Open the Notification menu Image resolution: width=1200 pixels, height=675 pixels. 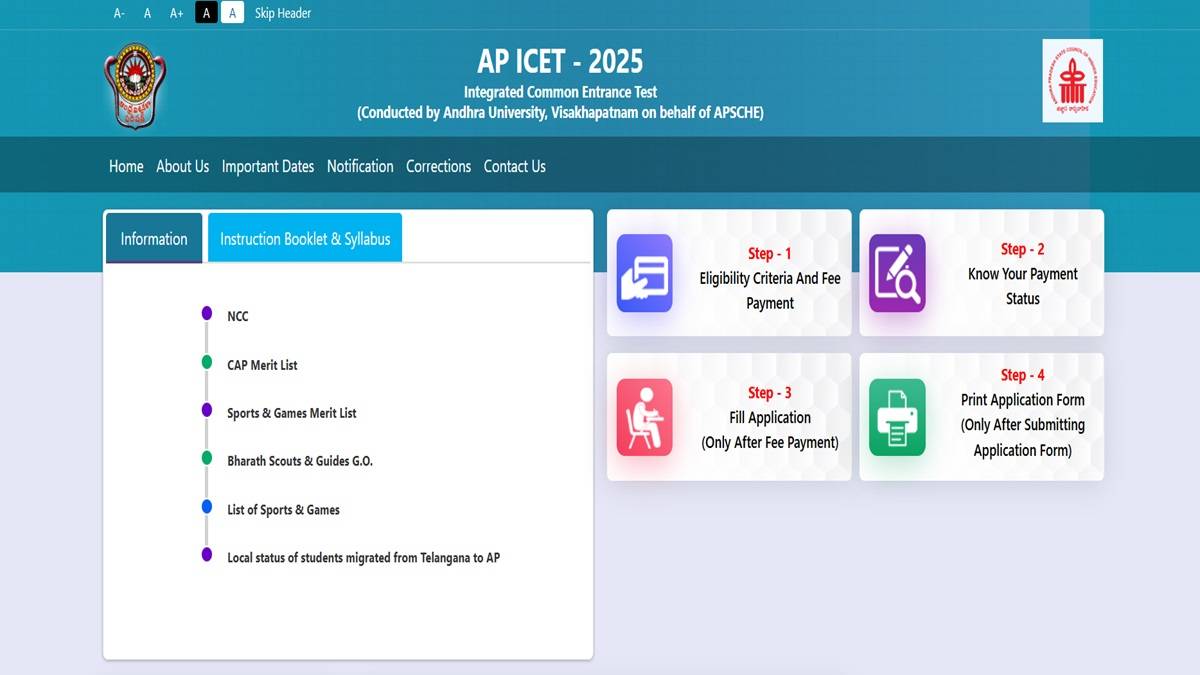tap(360, 166)
